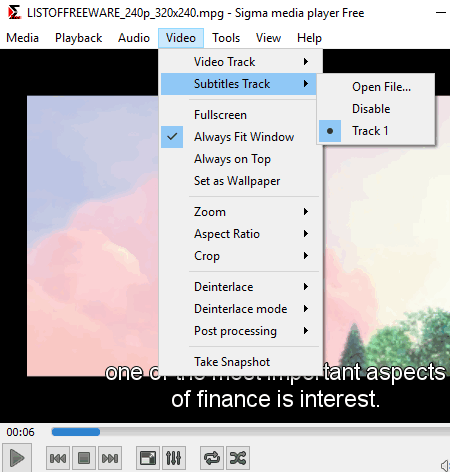Viewport: 450px width, 472px height.
Task: Close the open Video menu
Action: point(181,38)
